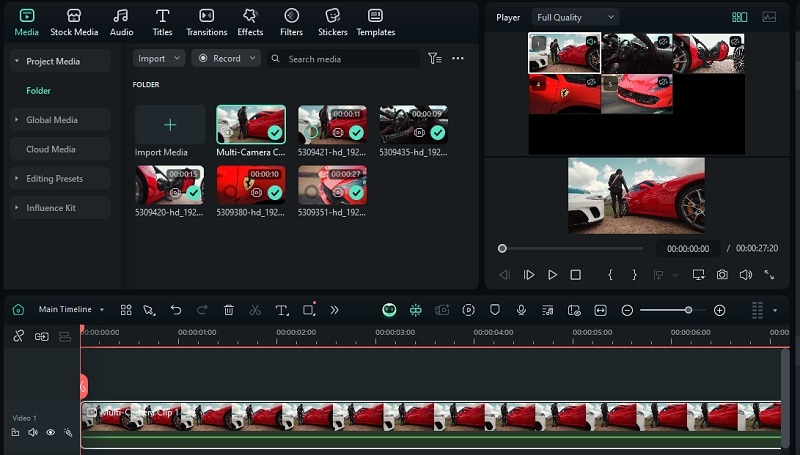The width and height of the screenshot is (800, 455).
Task: Step forward one frame in player
Action: pos(529,275)
